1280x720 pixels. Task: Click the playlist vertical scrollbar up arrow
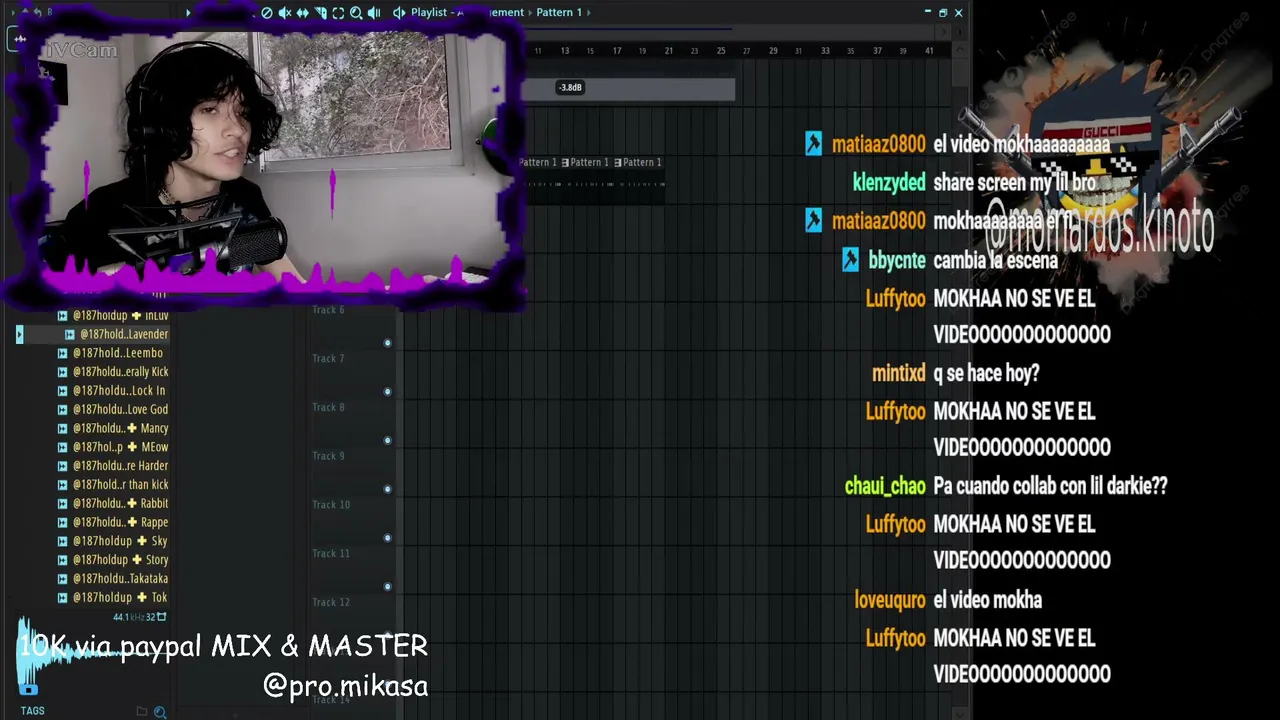959,50
